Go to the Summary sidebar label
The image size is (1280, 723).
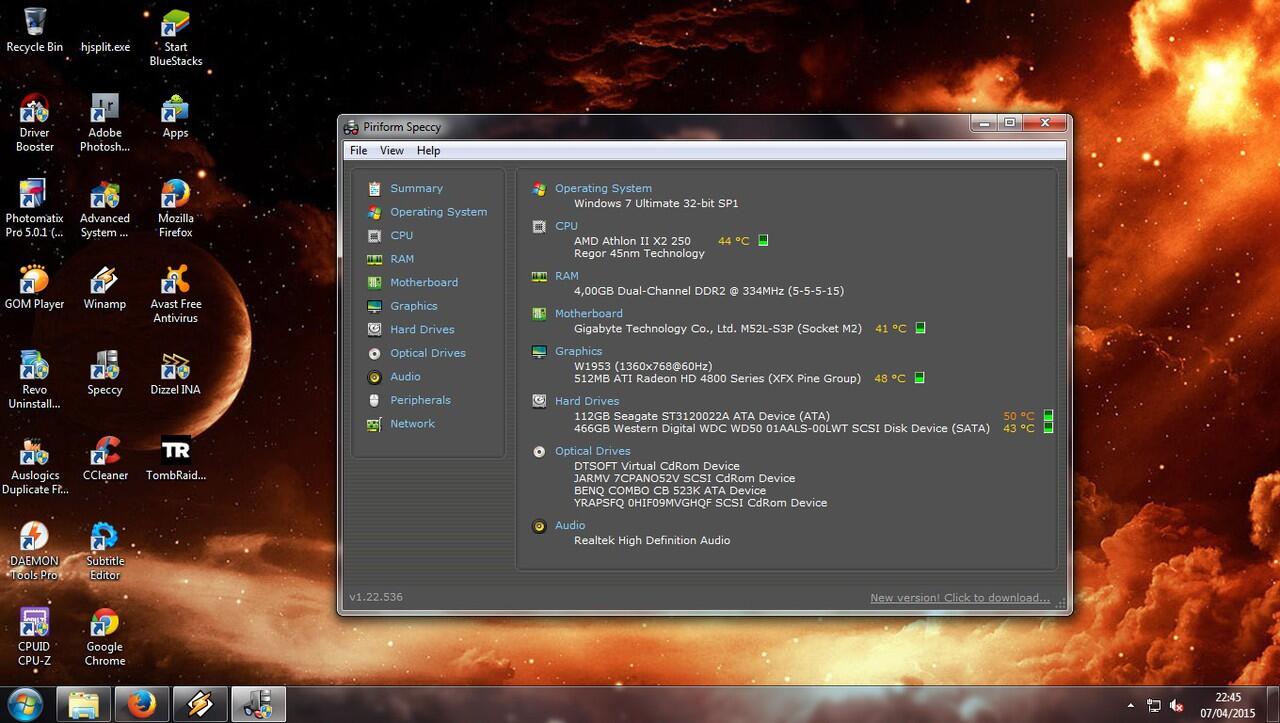416,189
